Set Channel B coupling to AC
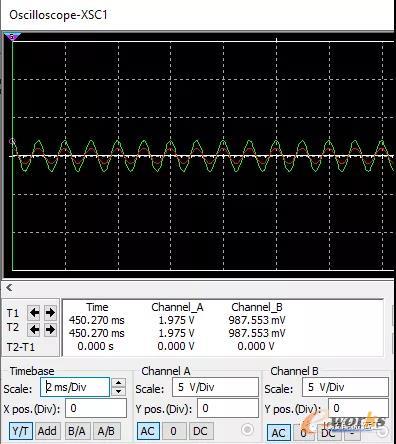 coord(278,433)
